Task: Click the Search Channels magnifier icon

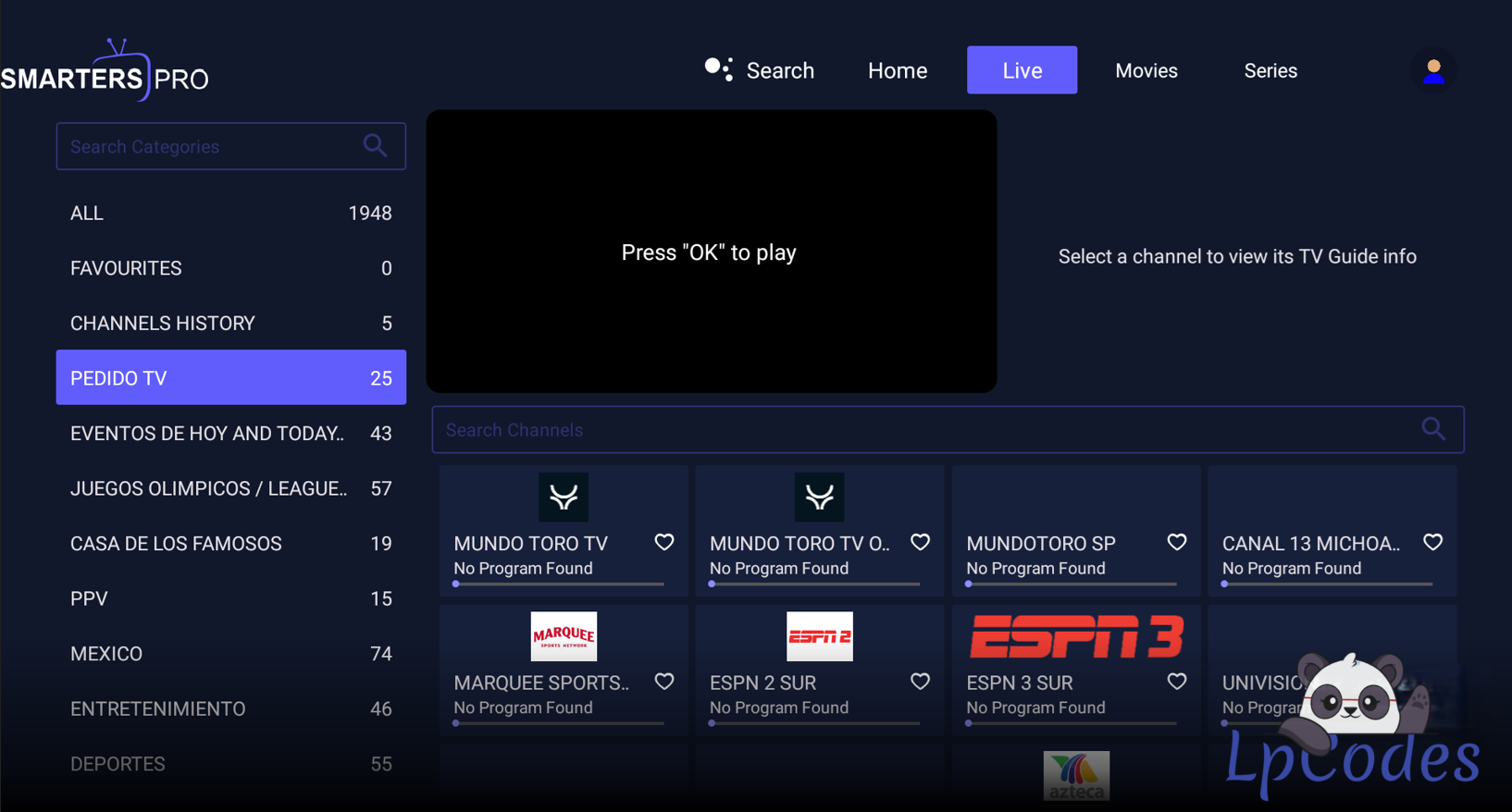Action: click(x=1432, y=429)
